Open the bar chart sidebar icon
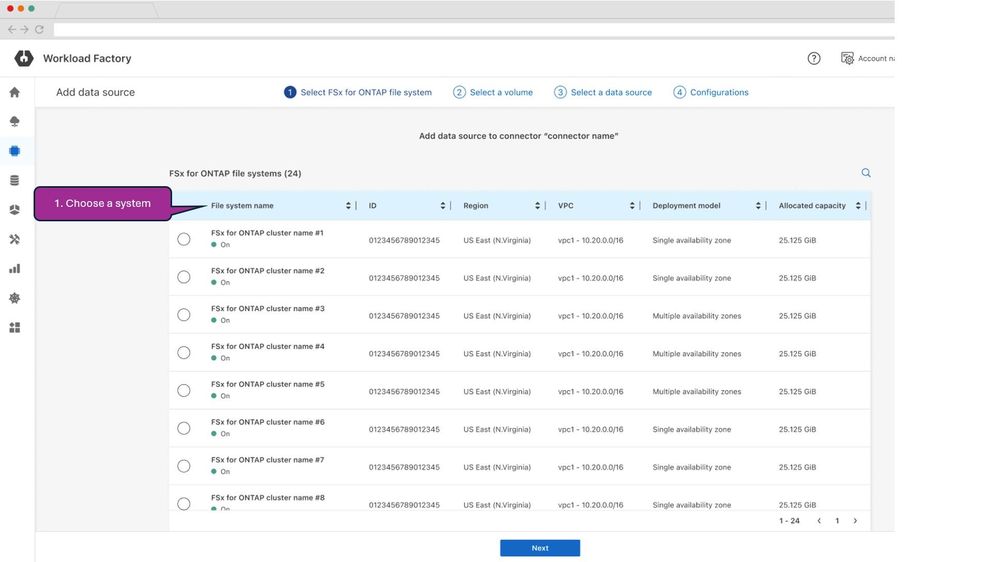The width and height of the screenshot is (998, 562). click(14, 269)
